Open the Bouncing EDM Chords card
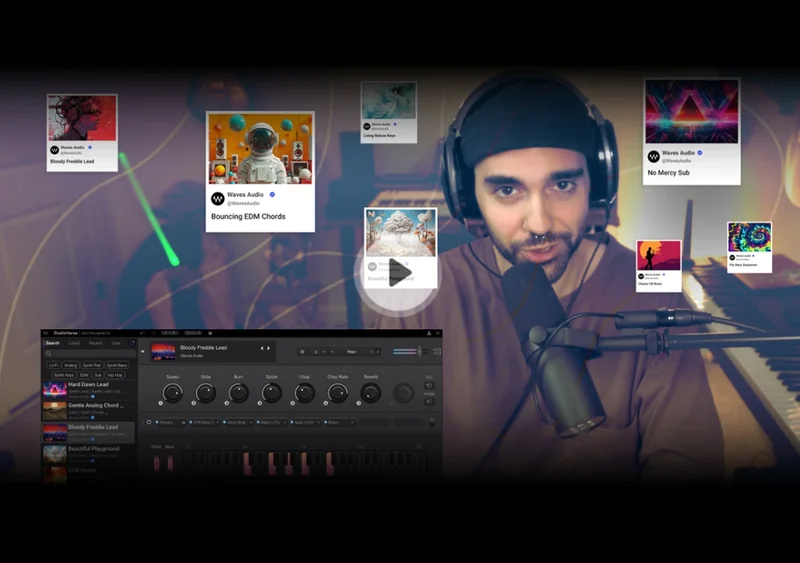Screen dimensions: 800x563 [260, 172]
